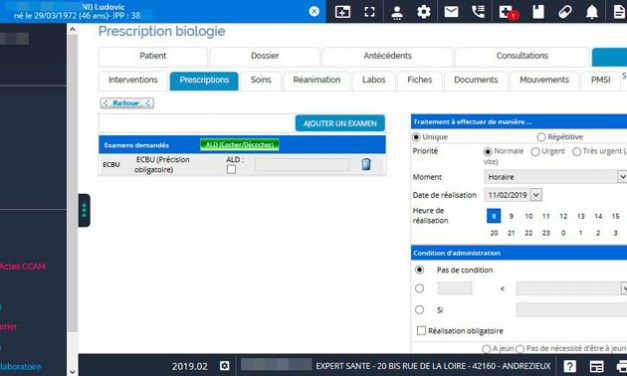Open the Dossier tab
This screenshot has height=376, width=627.
click(265, 56)
